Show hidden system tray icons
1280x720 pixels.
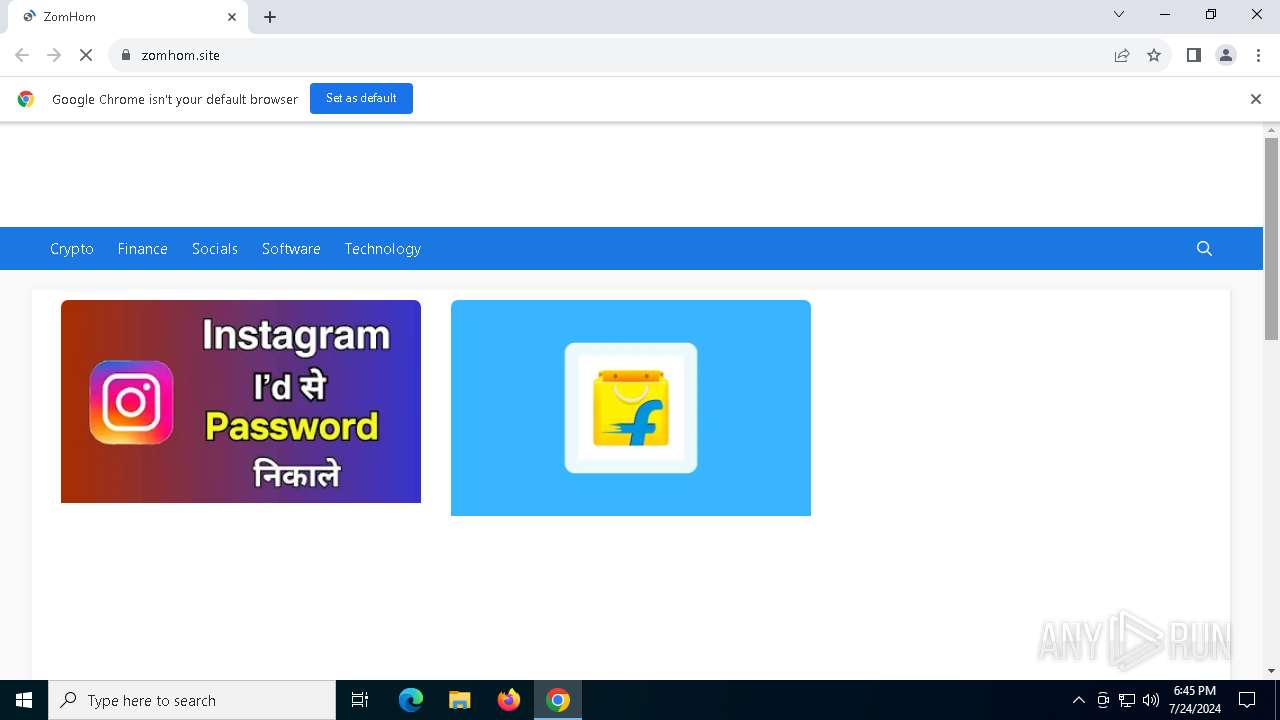pos(1078,700)
